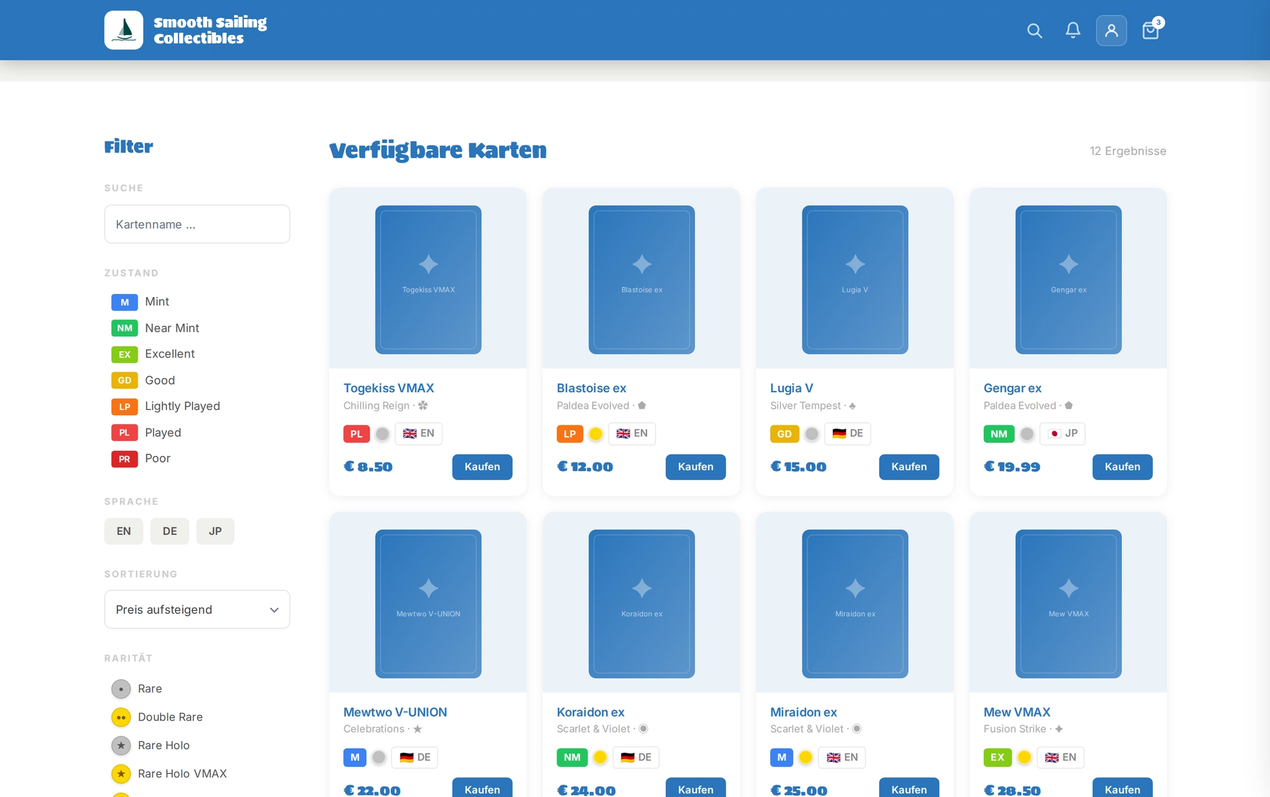Open the shopping cart icon
This screenshot has width=1270, height=797.
click(1150, 30)
